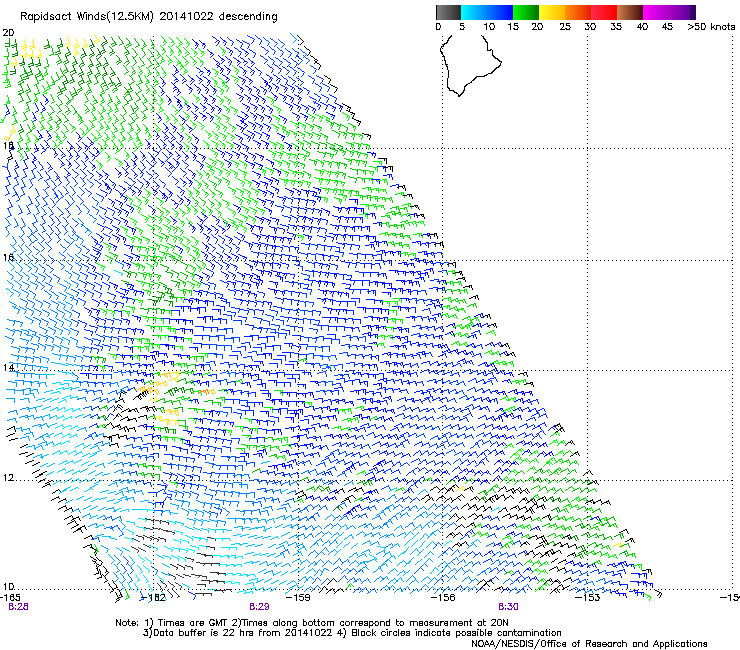740x650 pixels.
Task: Click the legend value "35"
Action: pos(616,27)
